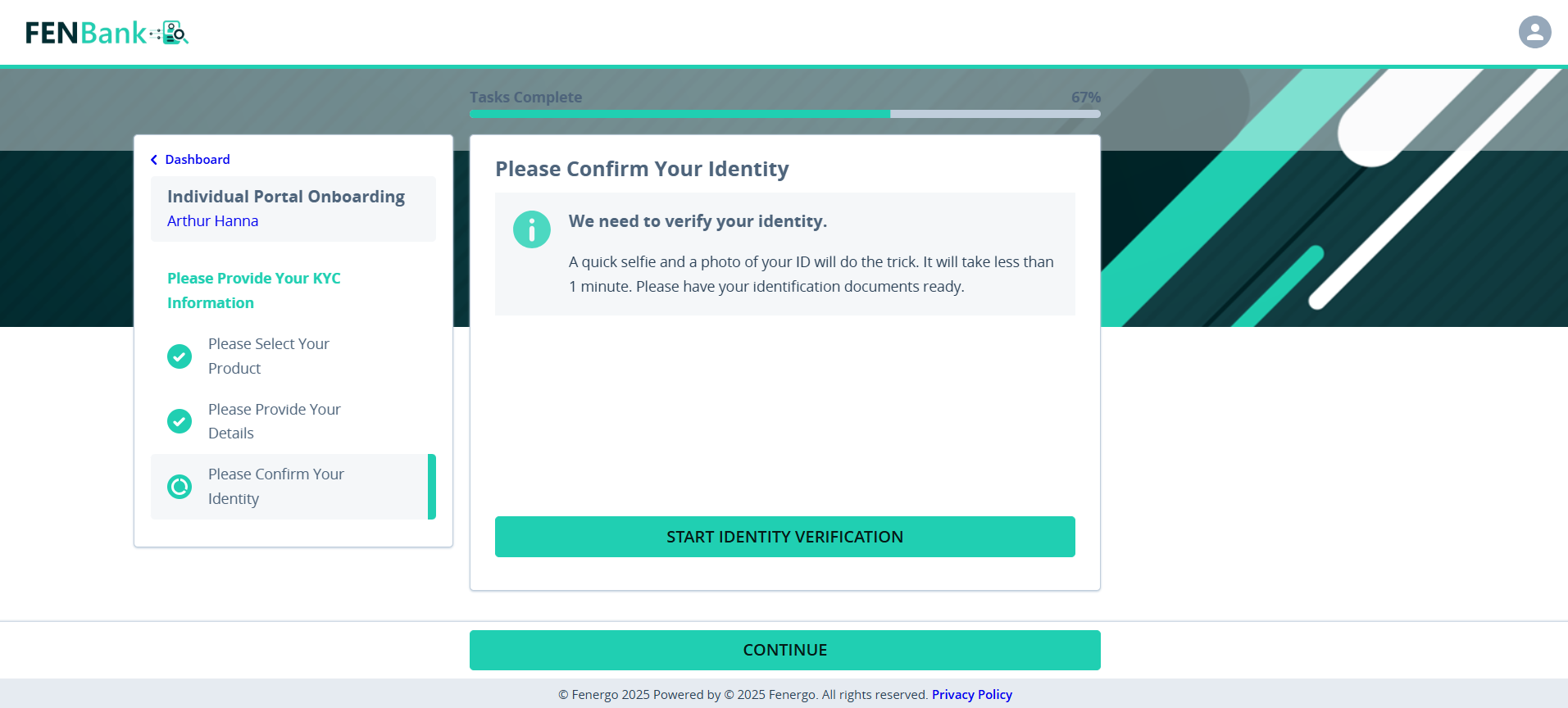1568x708 pixels.
Task: Select the completed Please Select Your Product step
Action: pyautogui.click(x=268, y=356)
